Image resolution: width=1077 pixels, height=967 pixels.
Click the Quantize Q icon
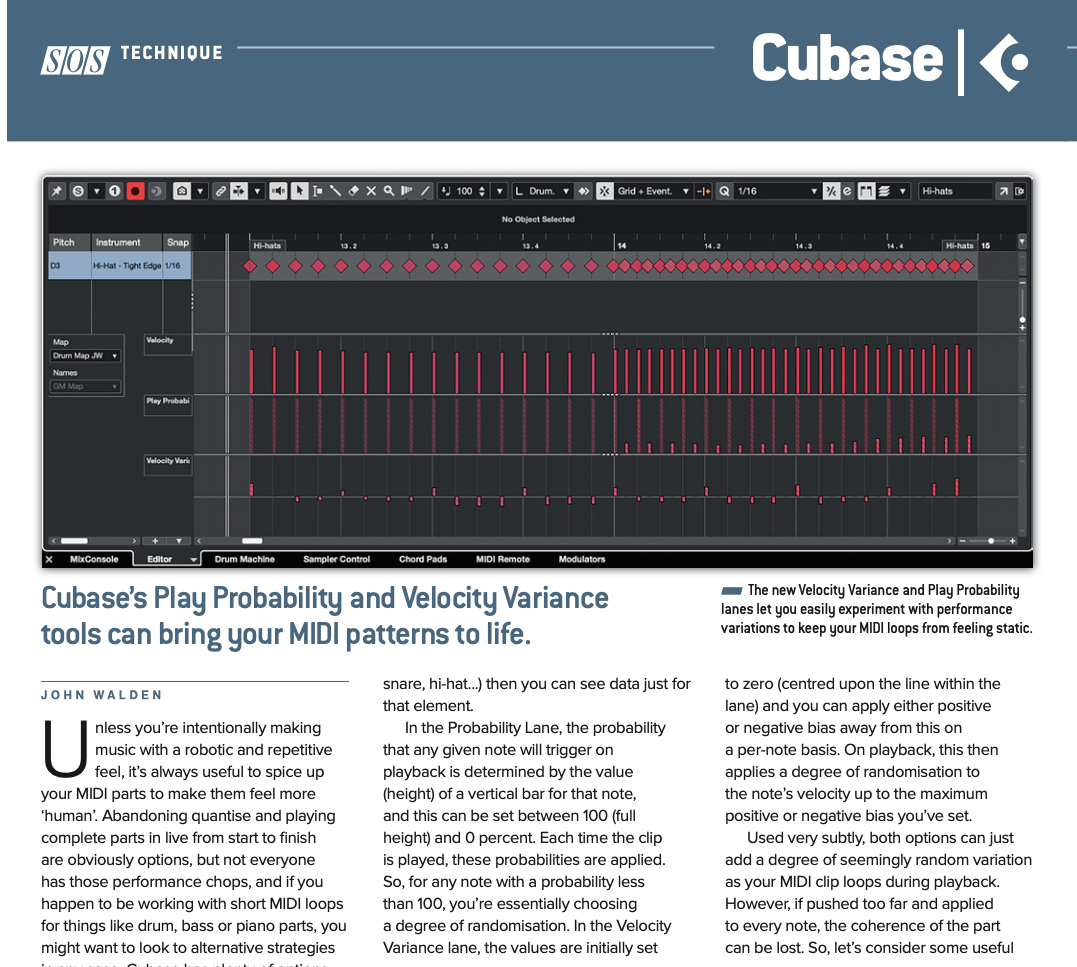pos(724,191)
